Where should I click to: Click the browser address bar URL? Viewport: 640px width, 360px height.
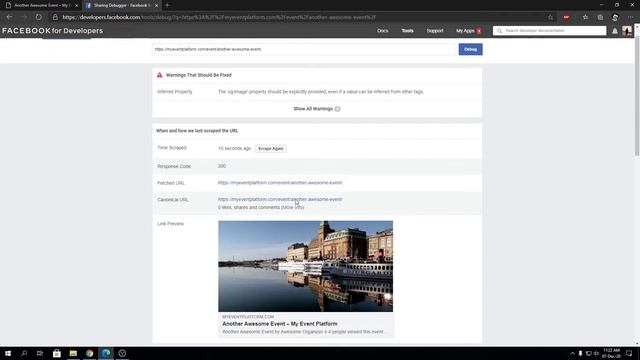click(219, 17)
